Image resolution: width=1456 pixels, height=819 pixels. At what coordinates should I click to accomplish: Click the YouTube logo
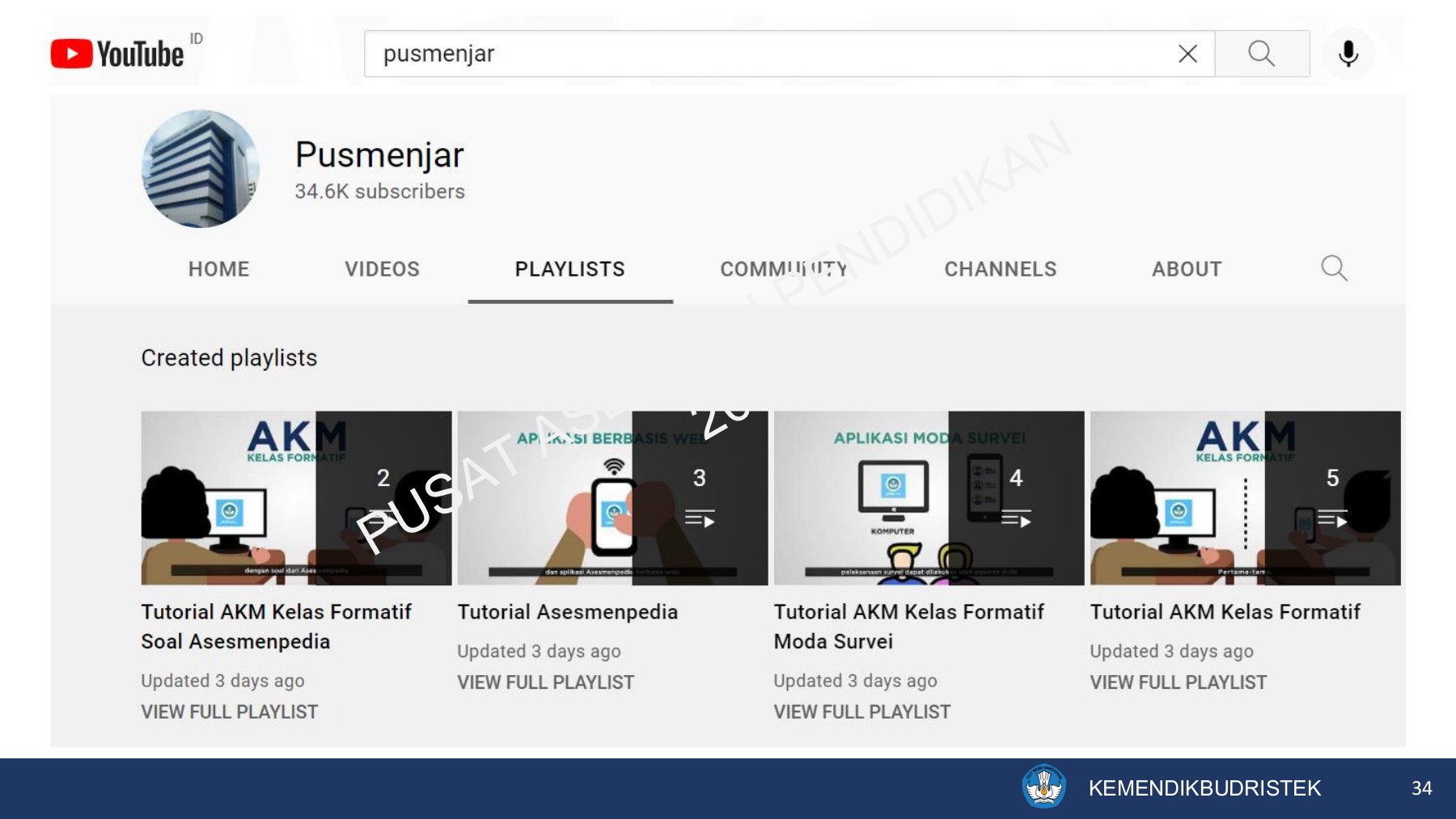(117, 54)
